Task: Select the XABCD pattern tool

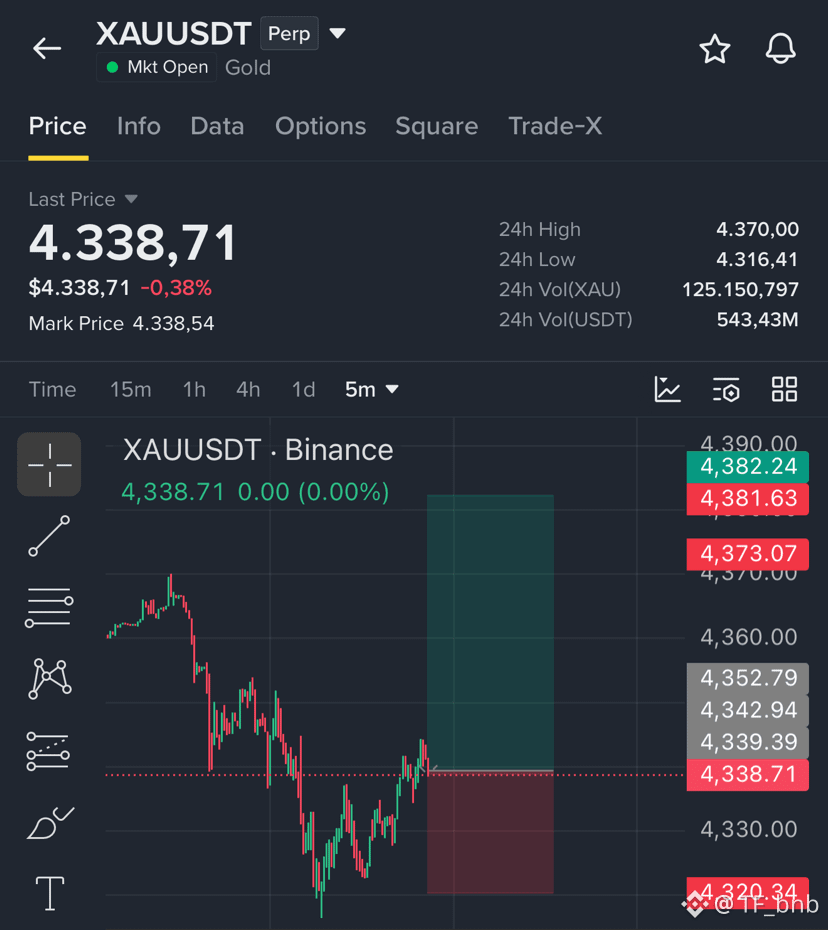Action: pyautogui.click(x=50, y=679)
